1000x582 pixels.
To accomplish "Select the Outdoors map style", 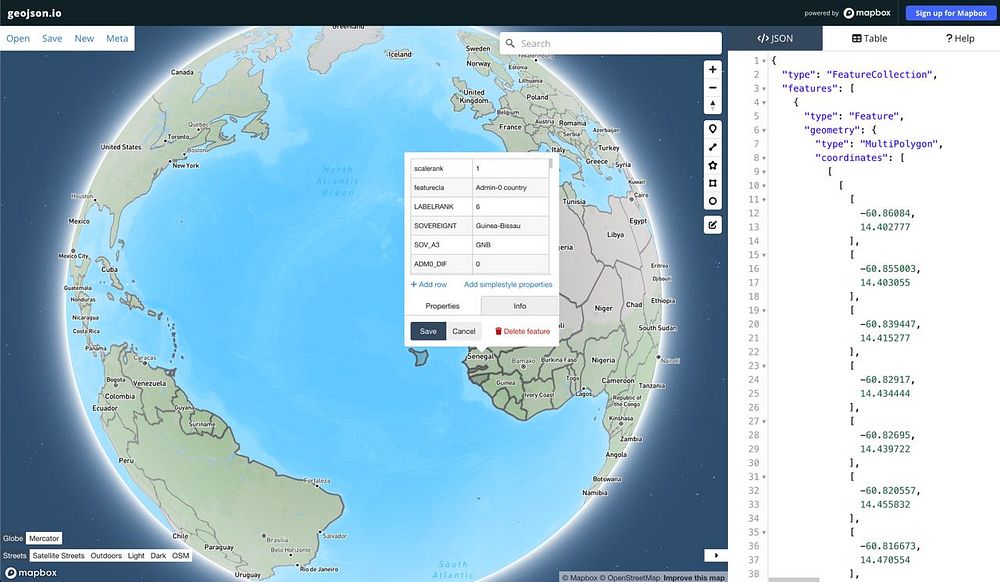I will click(106, 555).
